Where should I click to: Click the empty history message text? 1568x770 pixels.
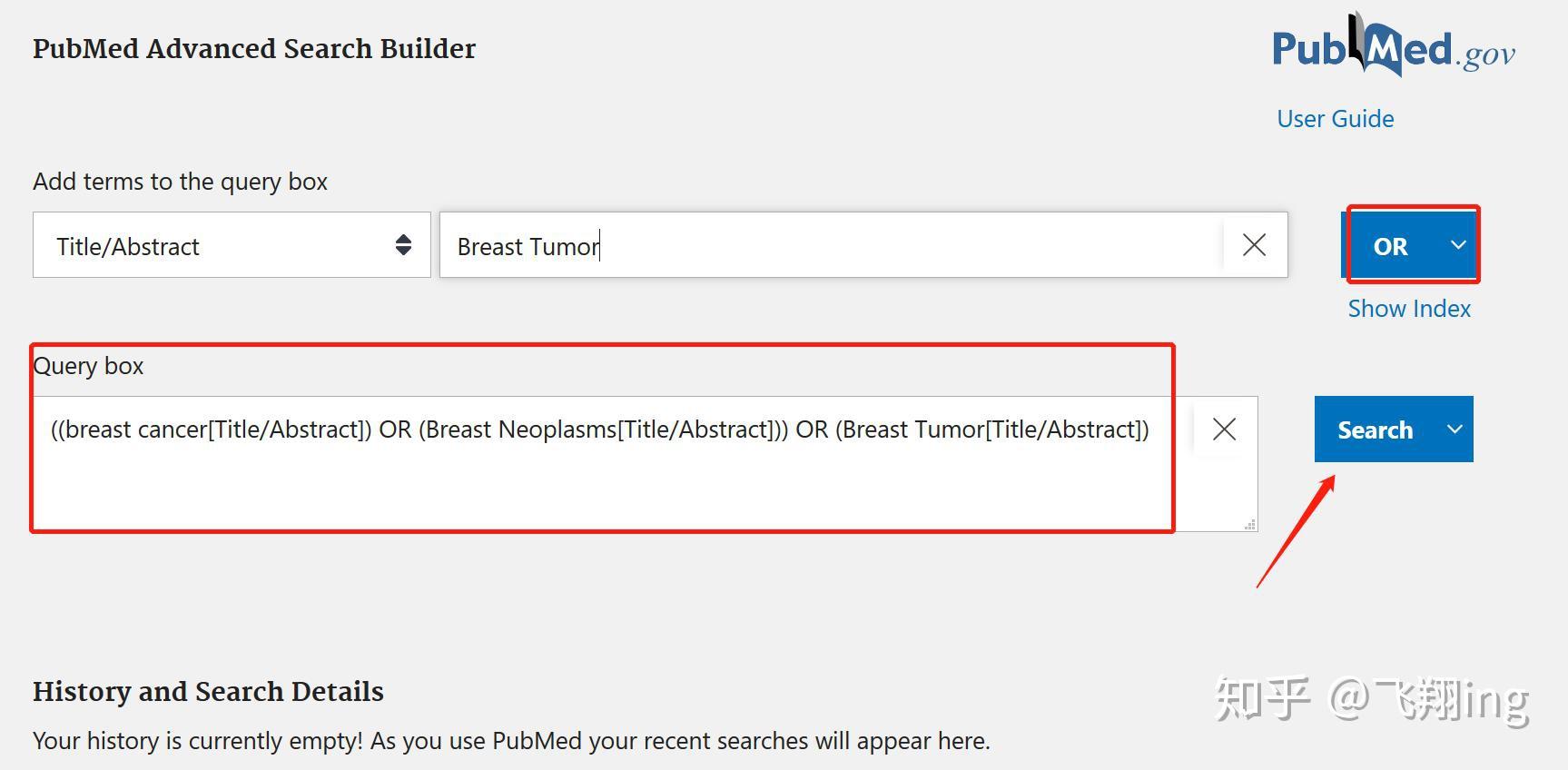511,741
